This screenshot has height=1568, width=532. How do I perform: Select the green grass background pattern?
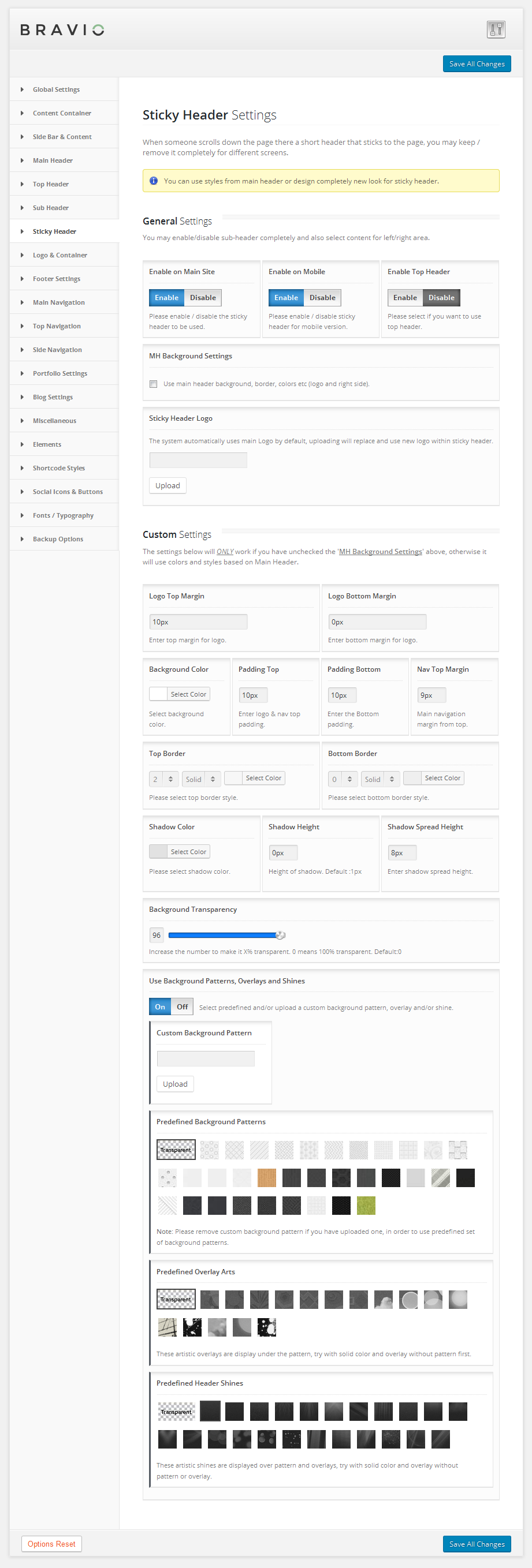pyautogui.click(x=366, y=1205)
